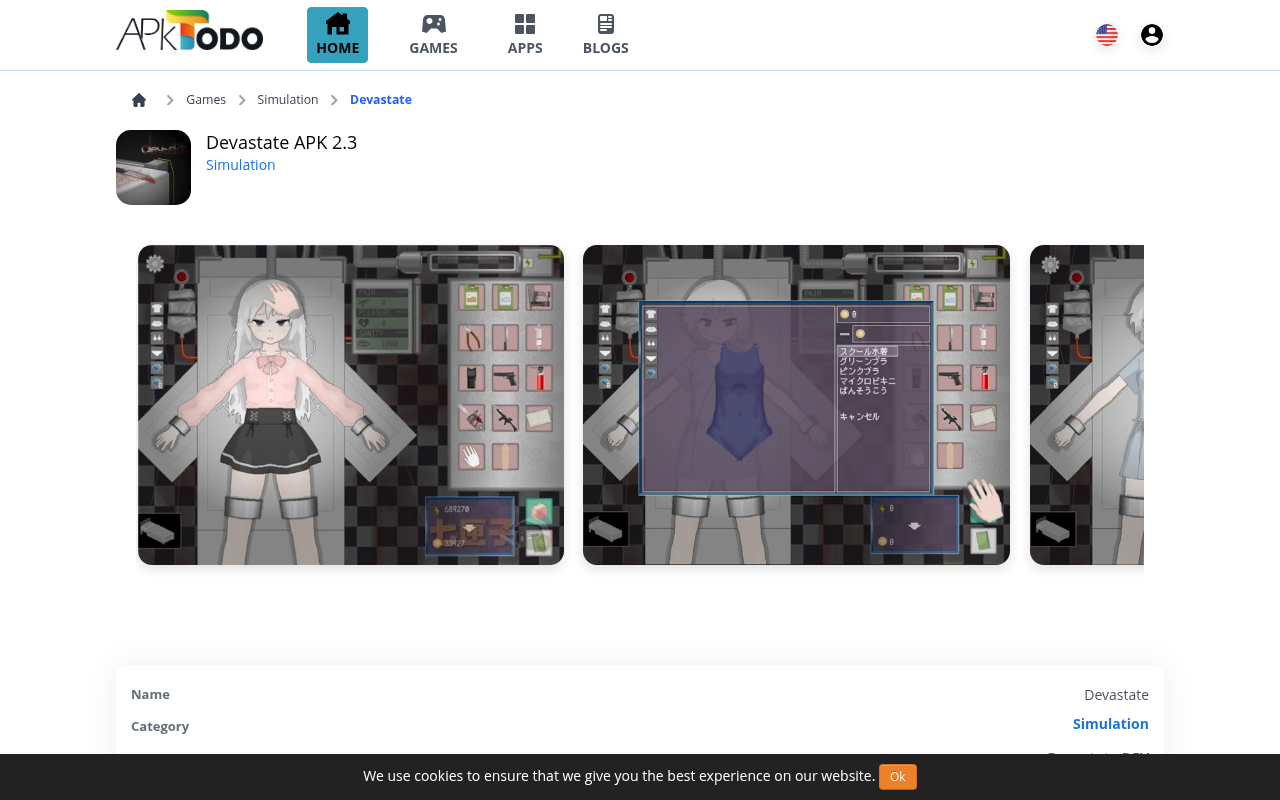
Task: Click the Devastate APK 2.3 title text
Action: (281, 142)
